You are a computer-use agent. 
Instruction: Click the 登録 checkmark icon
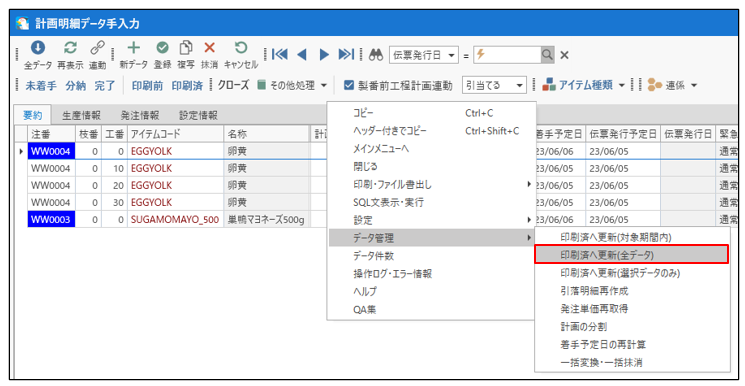click(162, 48)
